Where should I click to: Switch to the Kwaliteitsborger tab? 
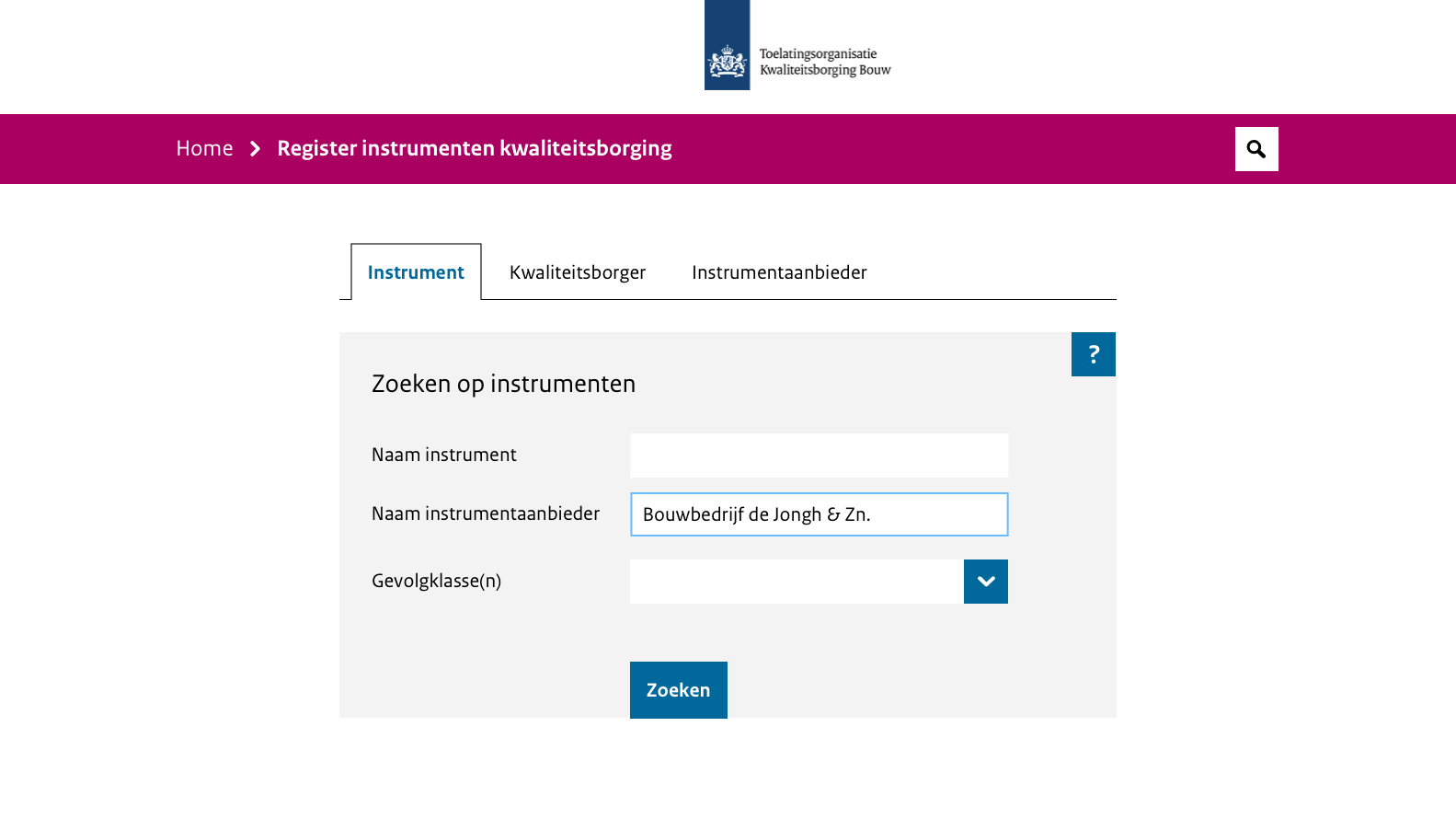(578, 272)
